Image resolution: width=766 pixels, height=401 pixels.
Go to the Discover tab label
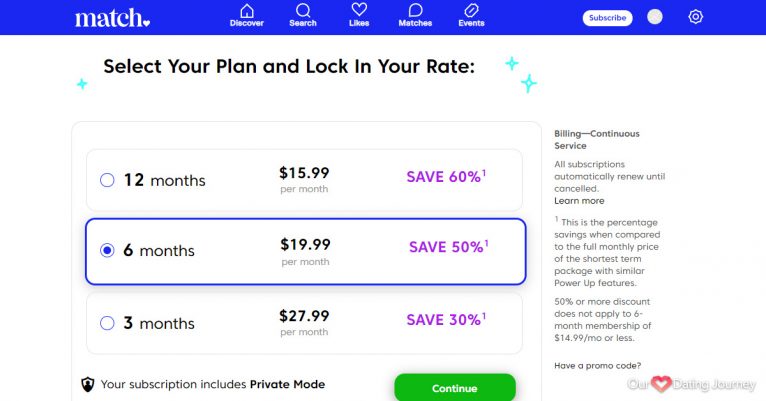pos(246,23)
